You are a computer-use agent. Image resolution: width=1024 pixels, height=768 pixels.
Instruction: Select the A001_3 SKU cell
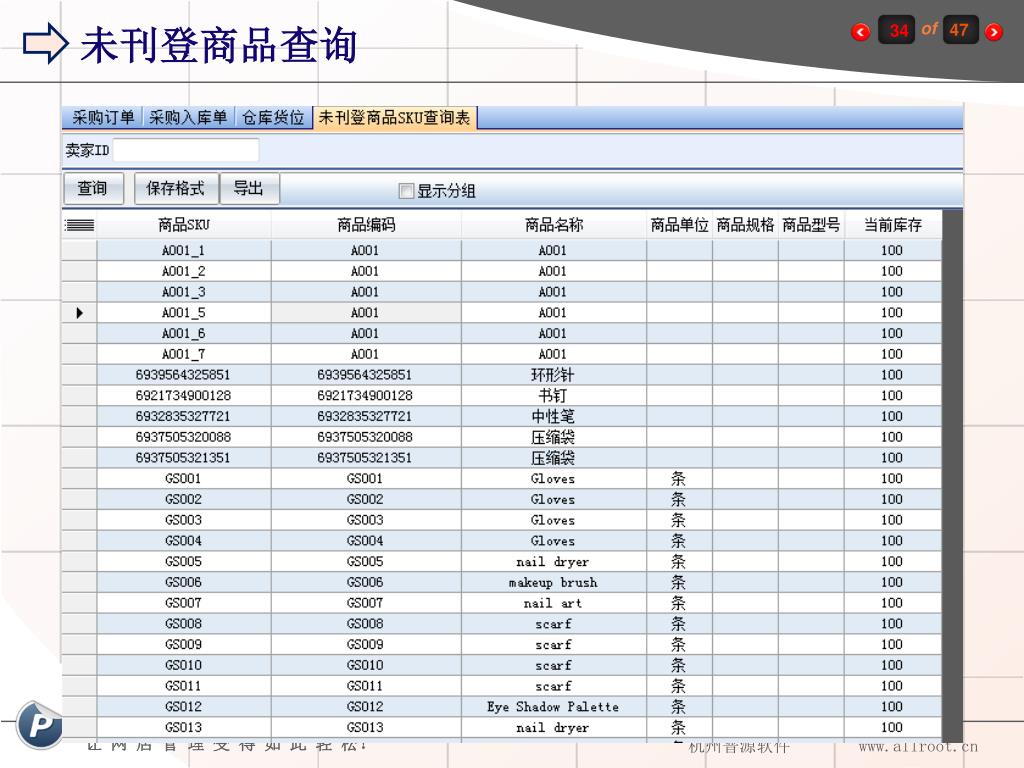click(184, 292)
